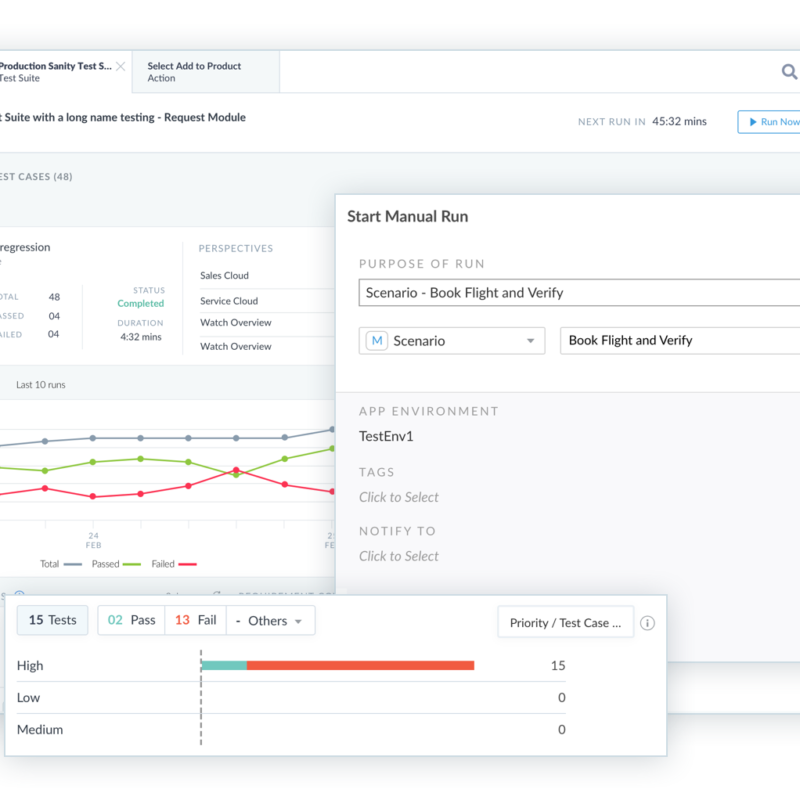The image size is (800, 800).
Task: Close the Production Sanity Test Suite tab
Action: (120, 66)
